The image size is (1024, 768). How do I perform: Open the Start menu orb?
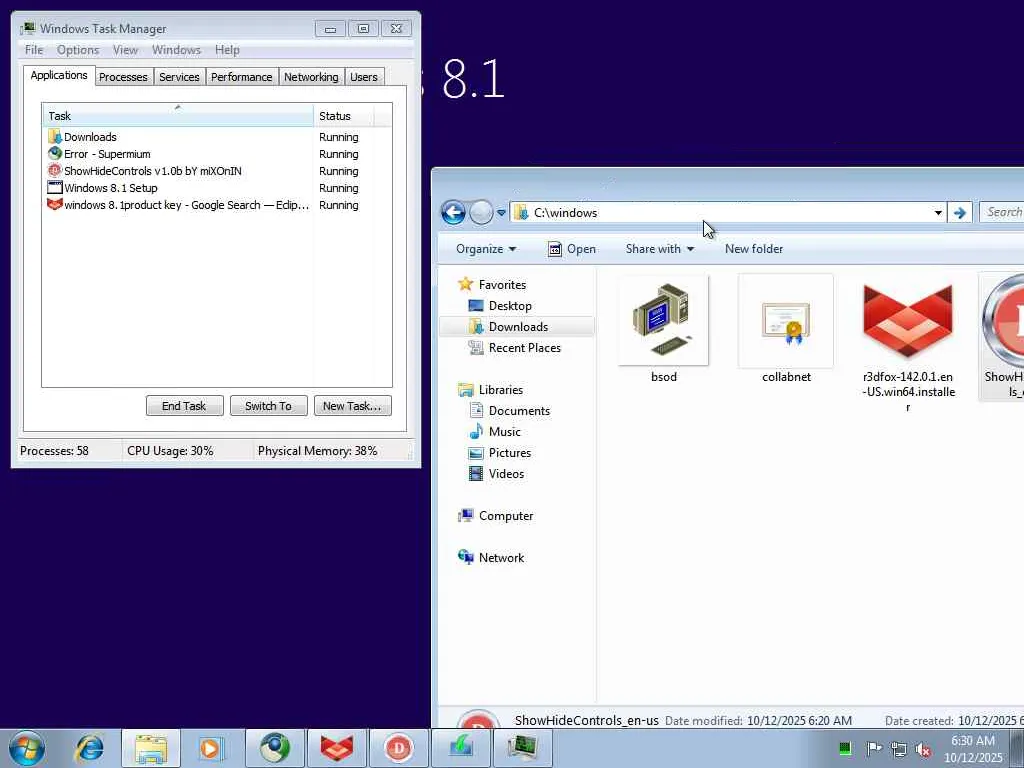tap(27, 748)
